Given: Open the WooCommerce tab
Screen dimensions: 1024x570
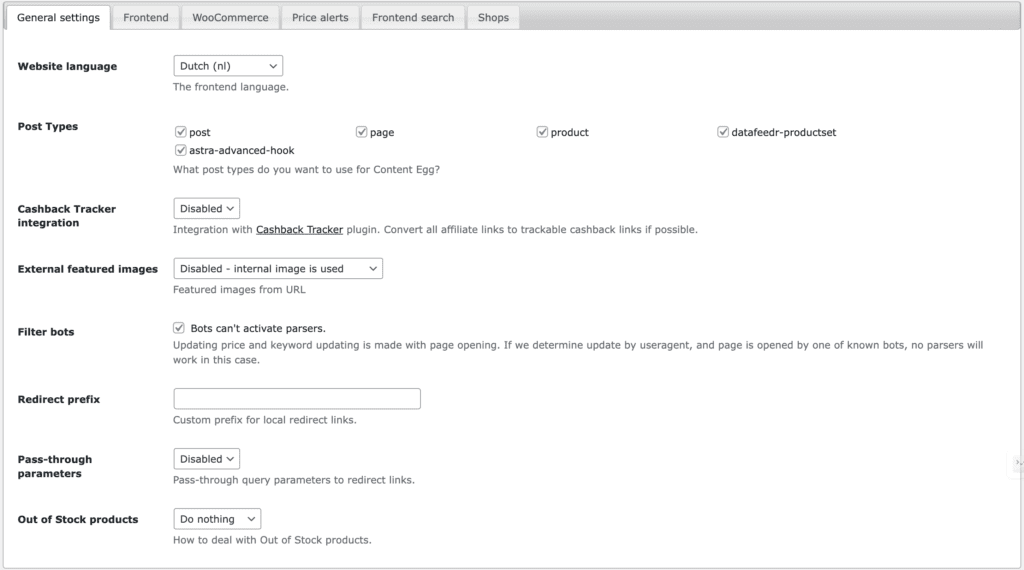Looking at the screenshot, I should (x=230, y=18).
